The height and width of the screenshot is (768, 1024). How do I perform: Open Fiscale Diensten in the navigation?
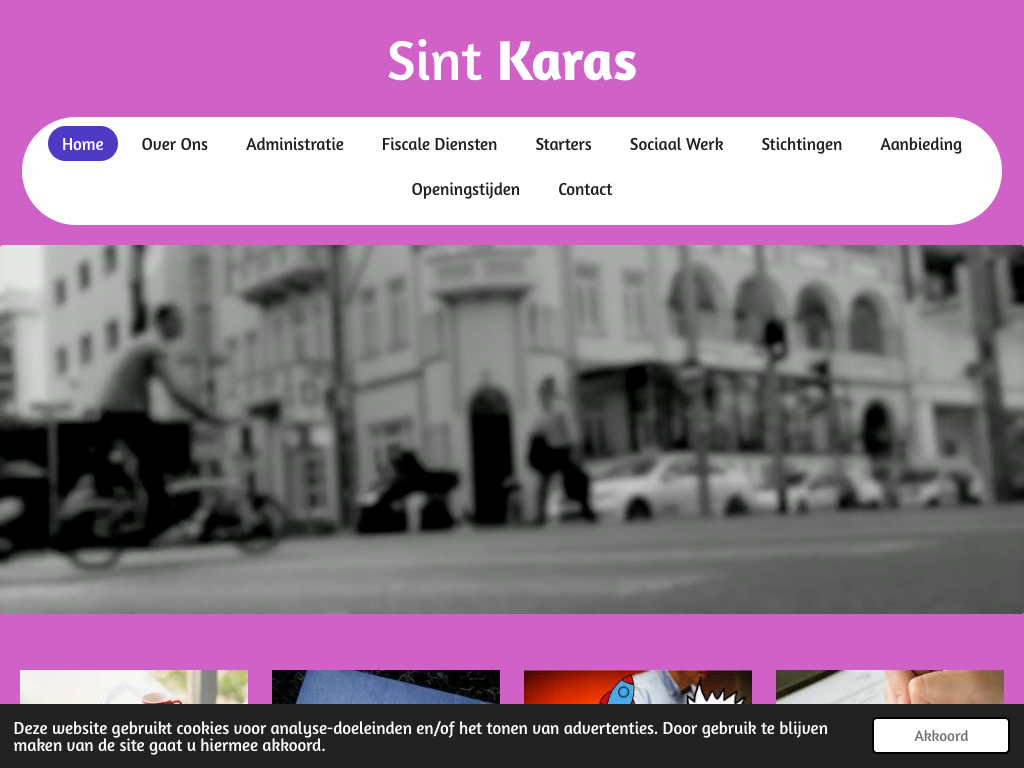(x=439, y=144)
